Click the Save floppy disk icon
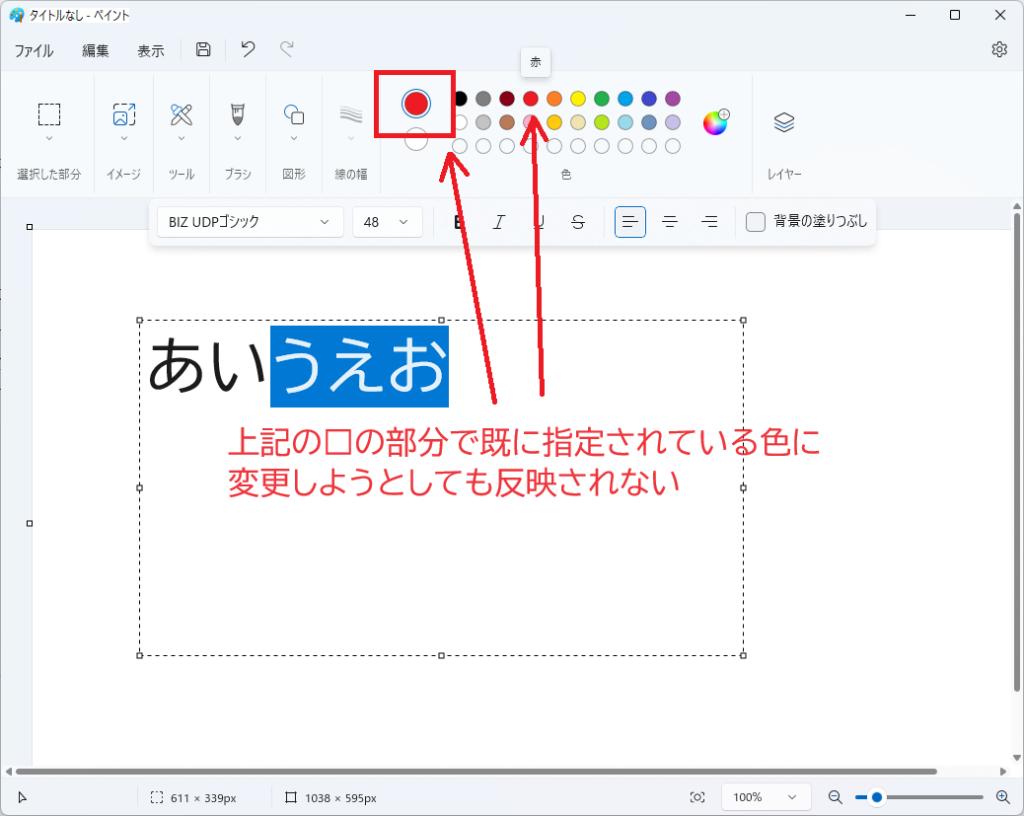1024x816 pixels. click(x=203, y=50)
